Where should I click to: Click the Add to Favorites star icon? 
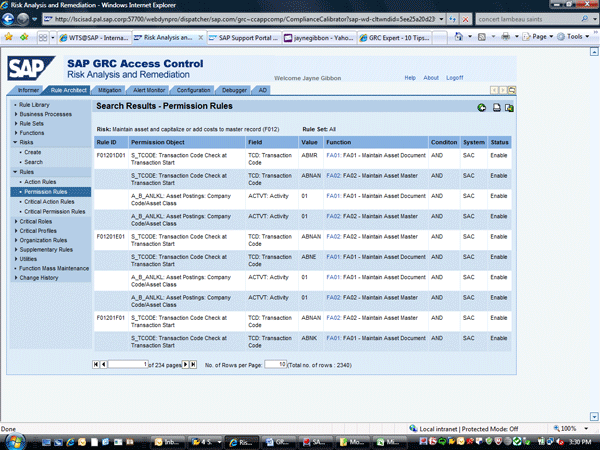(24, 37)
